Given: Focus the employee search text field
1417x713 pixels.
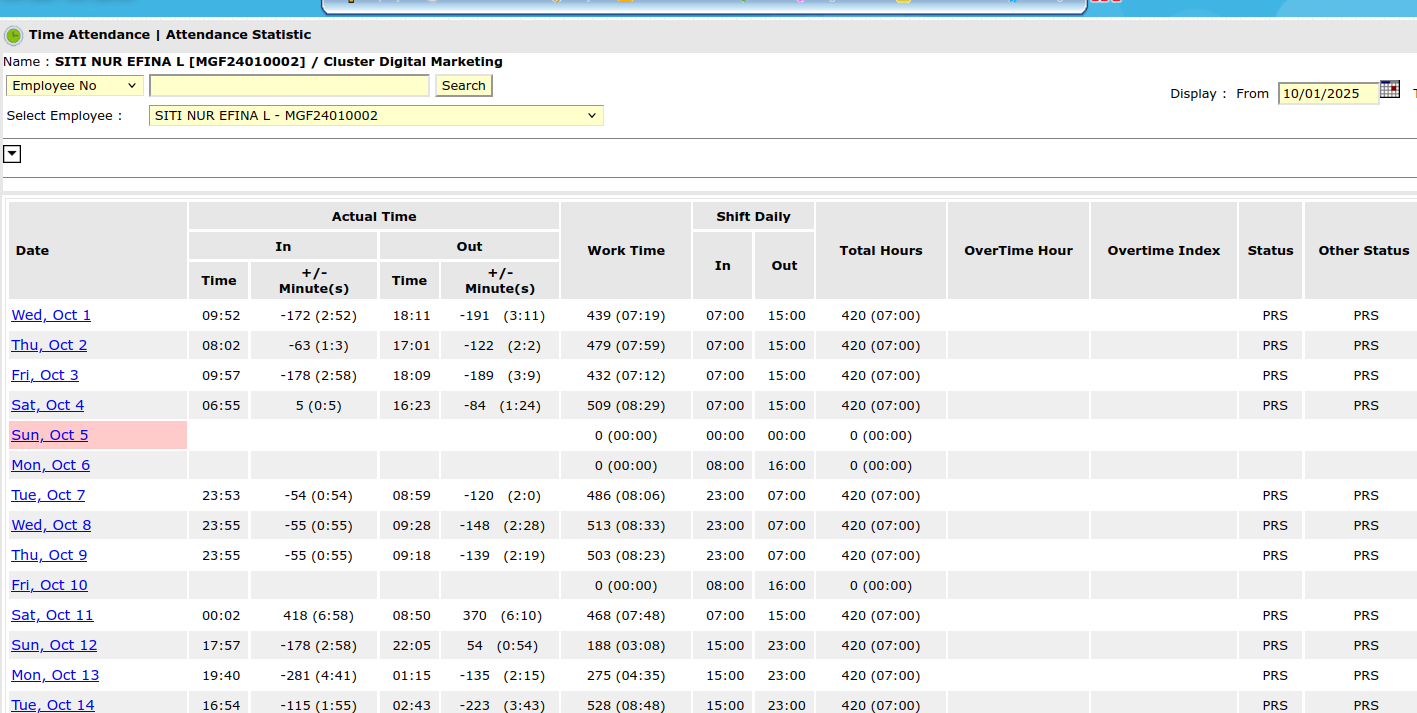Looking at the screenshot, I should [289, 86].
